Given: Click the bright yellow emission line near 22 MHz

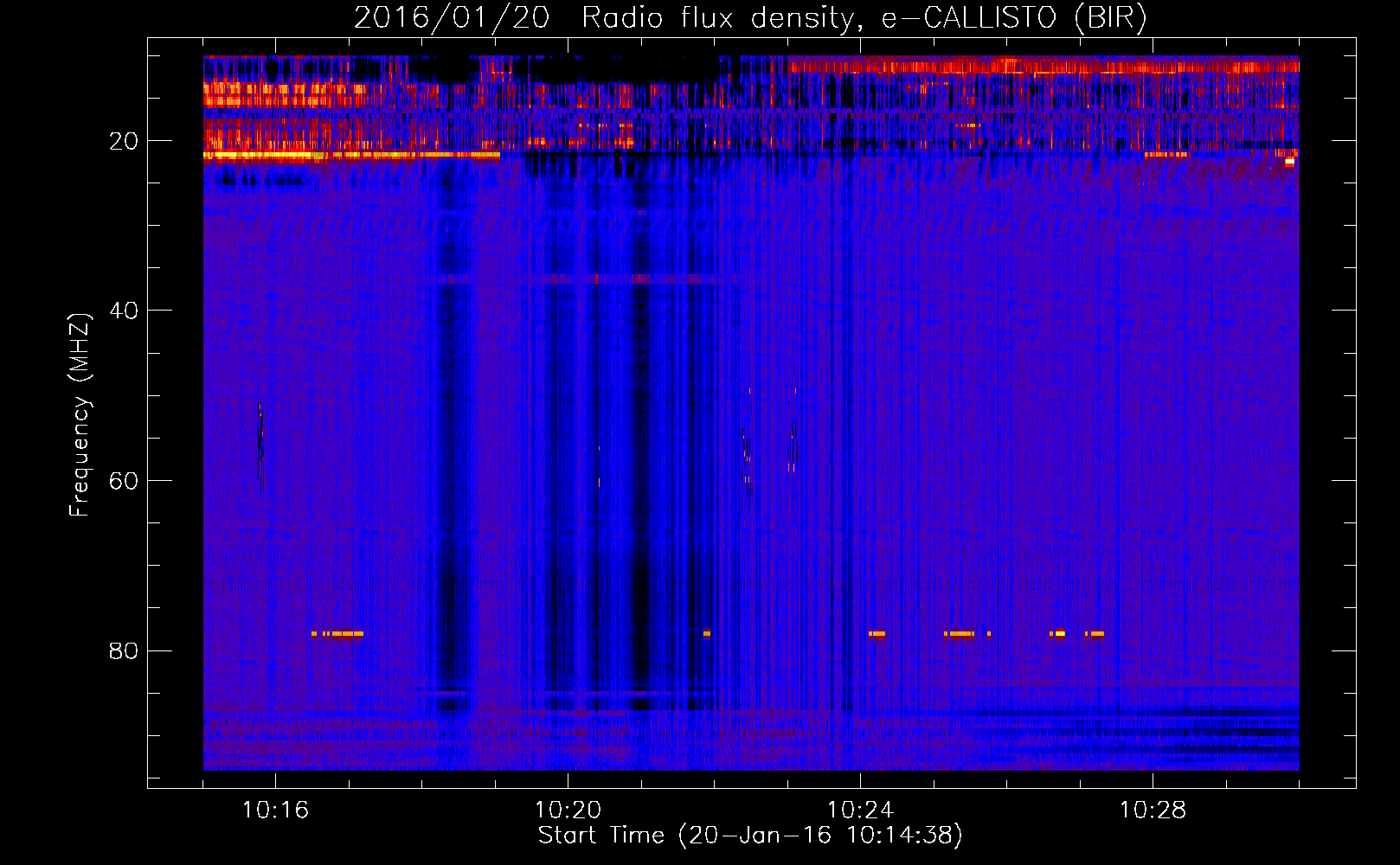Looking at the screenshot, I should [x=351, y=155].
